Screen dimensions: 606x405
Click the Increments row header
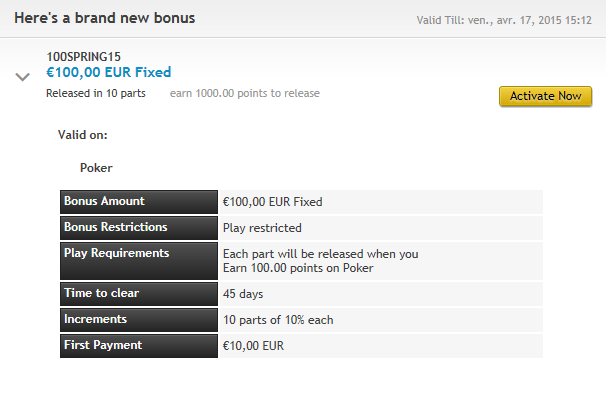(x=138, y=320)
